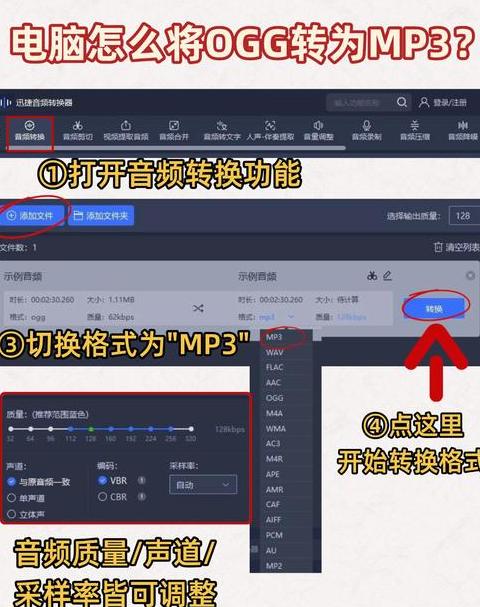Open the 音频压缩 audio compression tool
The width and height of the screenshot is (480, 607).
click(x=415, y=130)
